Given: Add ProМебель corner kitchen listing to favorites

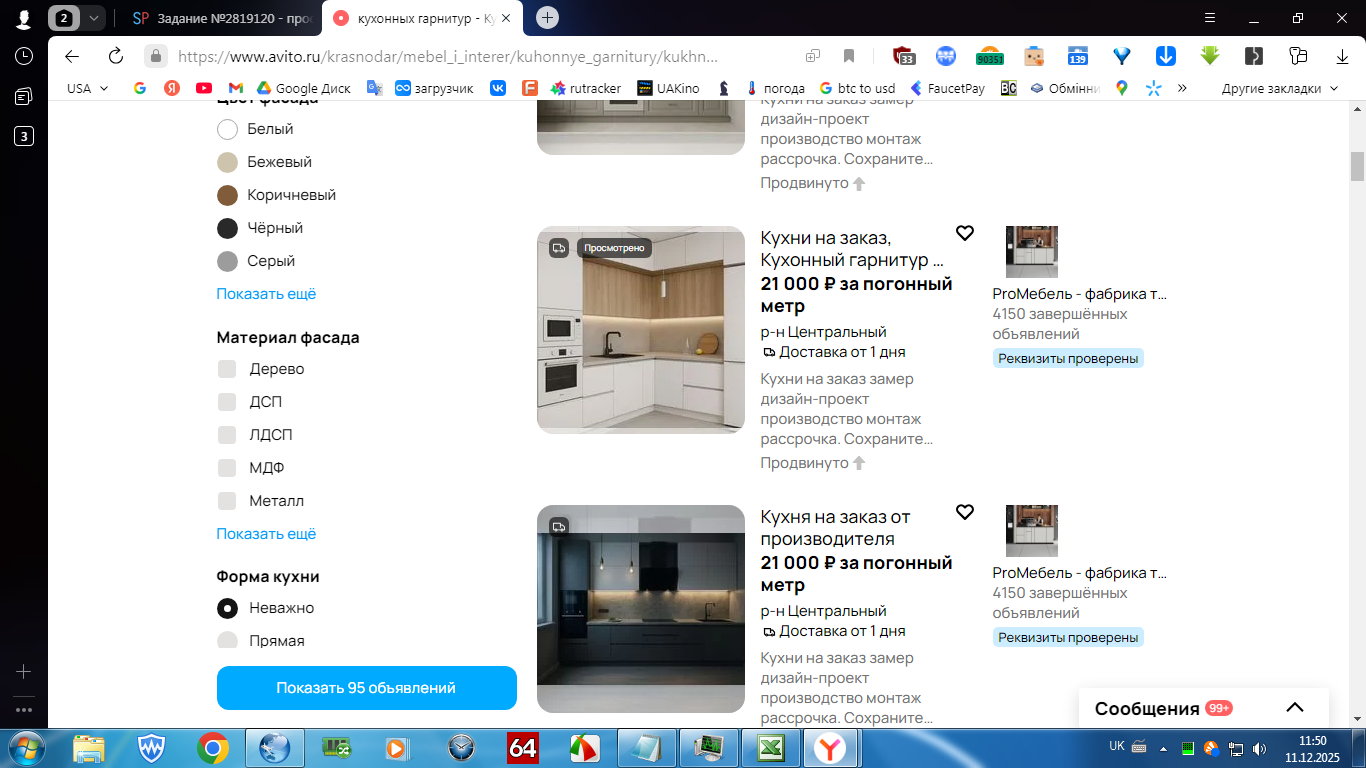Looking at the screenshot, I should click(x=965, y=233).
